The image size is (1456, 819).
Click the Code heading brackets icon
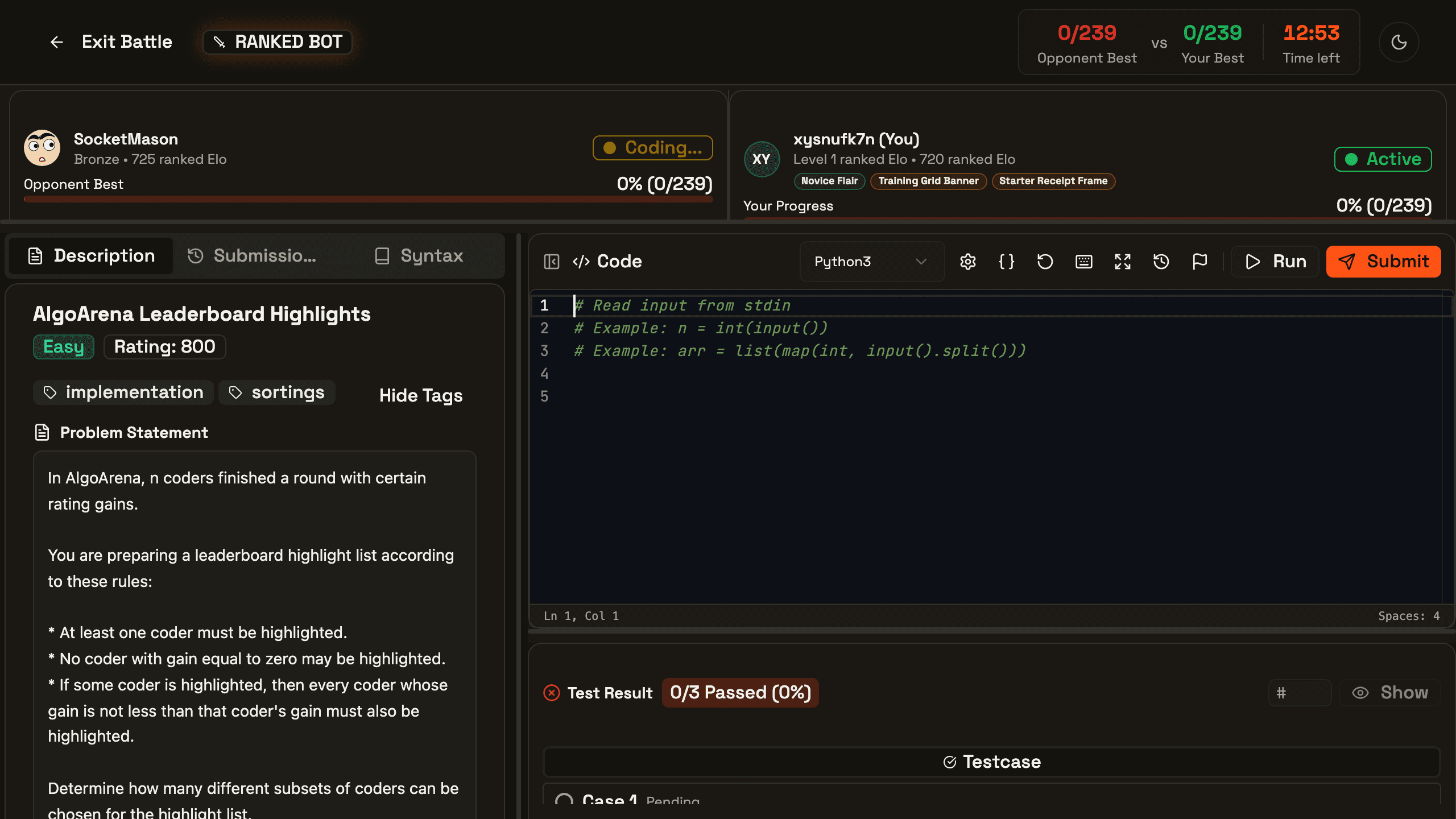tap(581, 262)
